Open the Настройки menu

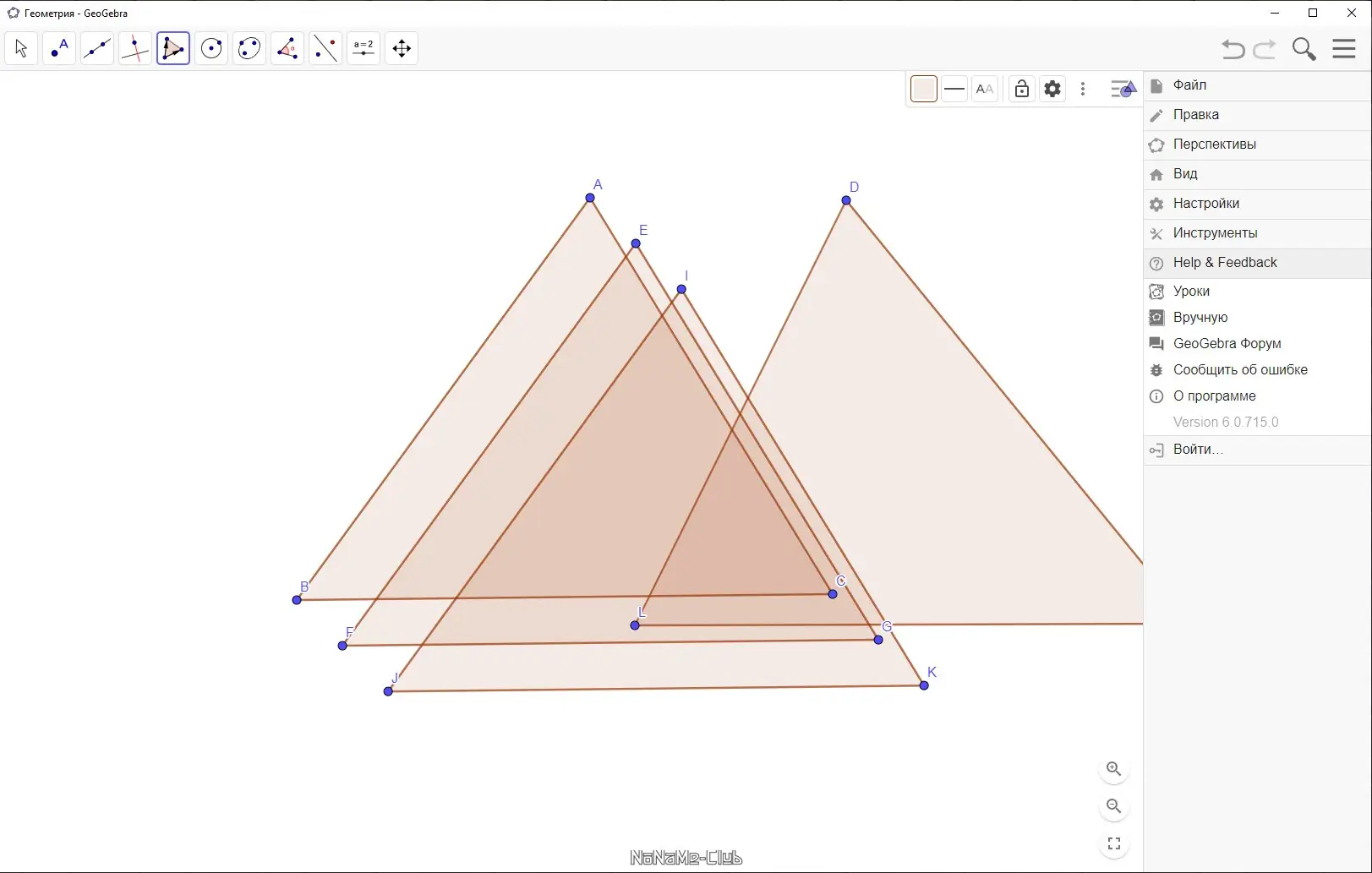click(1258, 204)
